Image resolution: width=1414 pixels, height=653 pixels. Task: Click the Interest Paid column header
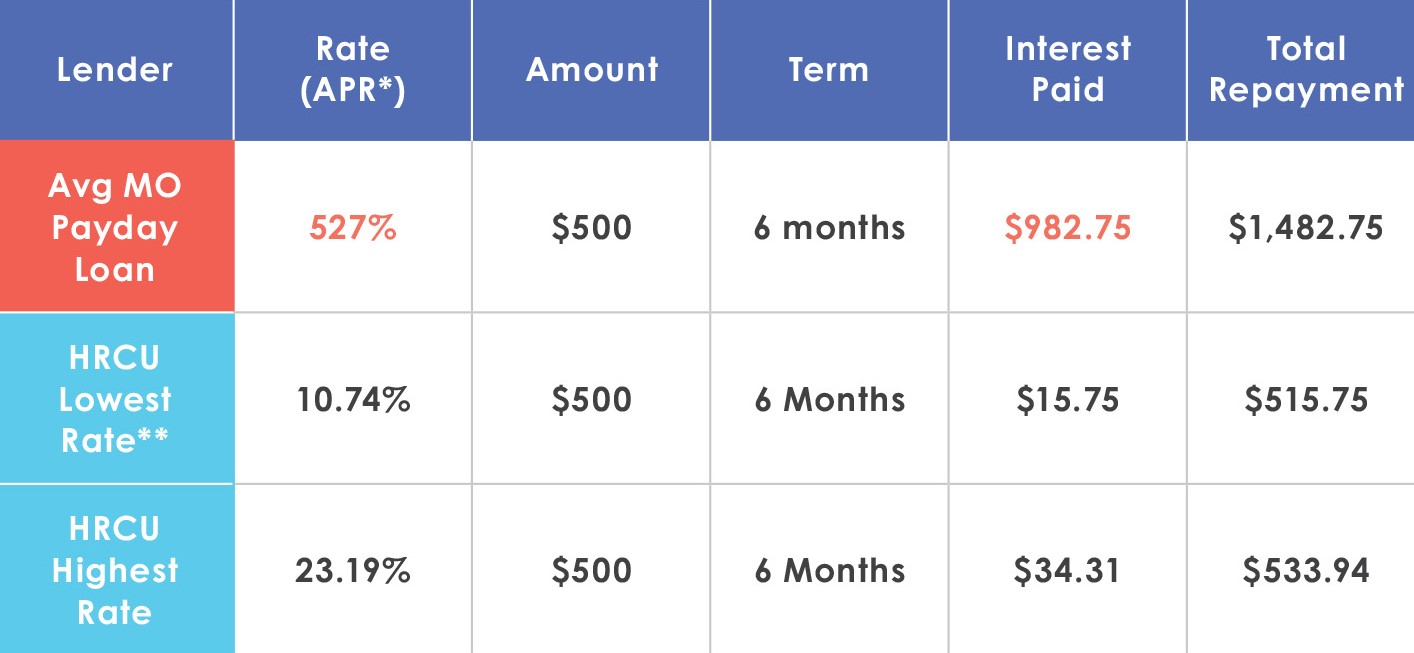tap(1068, 70)
